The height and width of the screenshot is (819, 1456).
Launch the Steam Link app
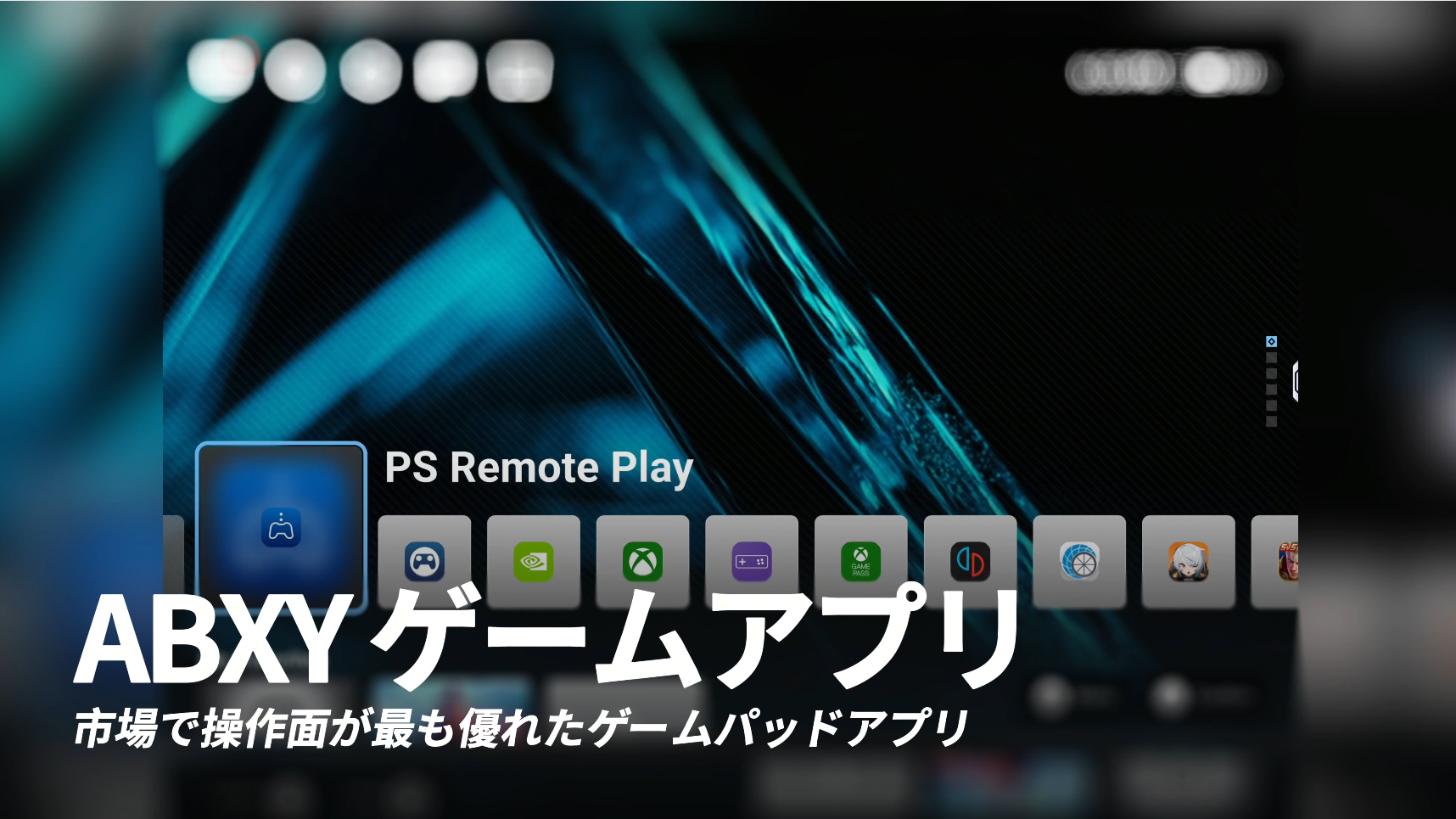coord(424,560)
